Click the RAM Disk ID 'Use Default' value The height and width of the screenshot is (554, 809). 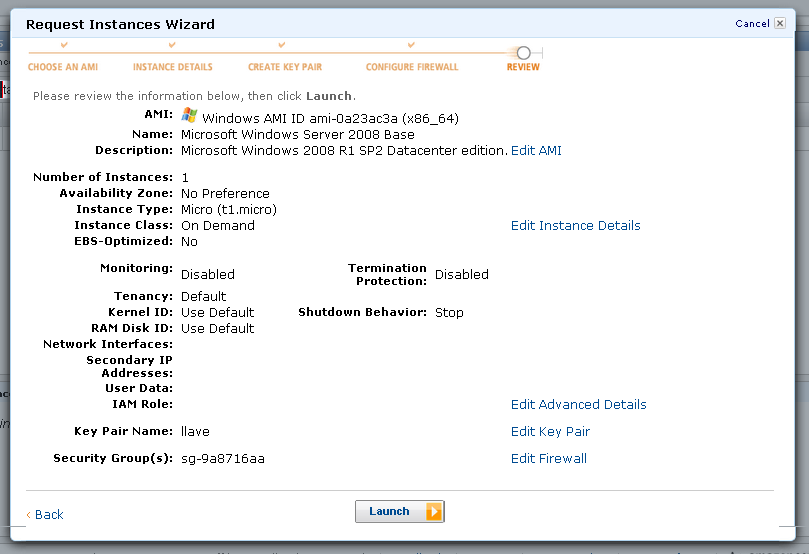(218, 329)
